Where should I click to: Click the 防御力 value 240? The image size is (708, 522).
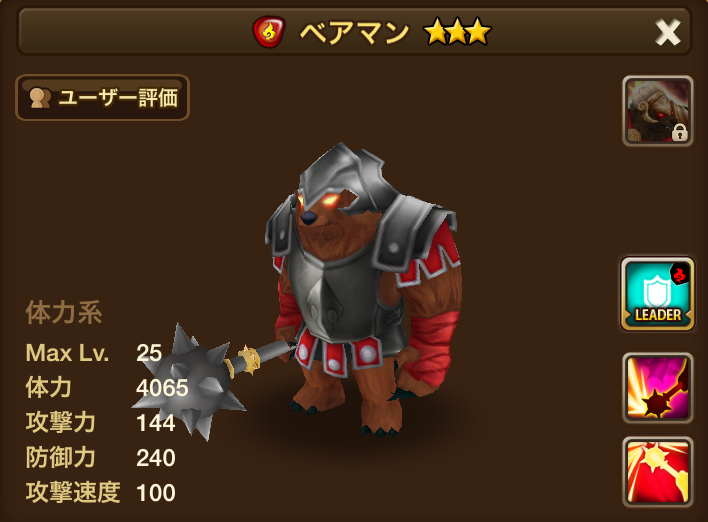(x=156, y=458)
